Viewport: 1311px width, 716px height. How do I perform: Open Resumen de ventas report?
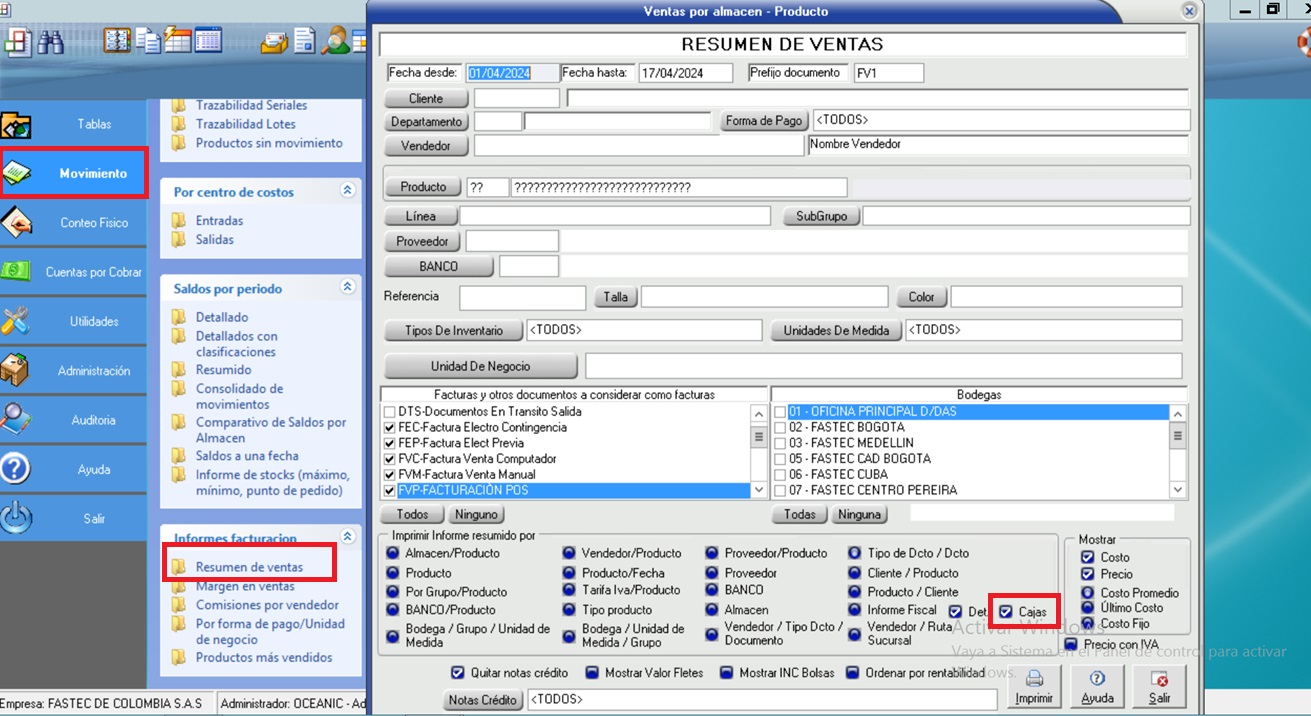(x=249, y=567)
